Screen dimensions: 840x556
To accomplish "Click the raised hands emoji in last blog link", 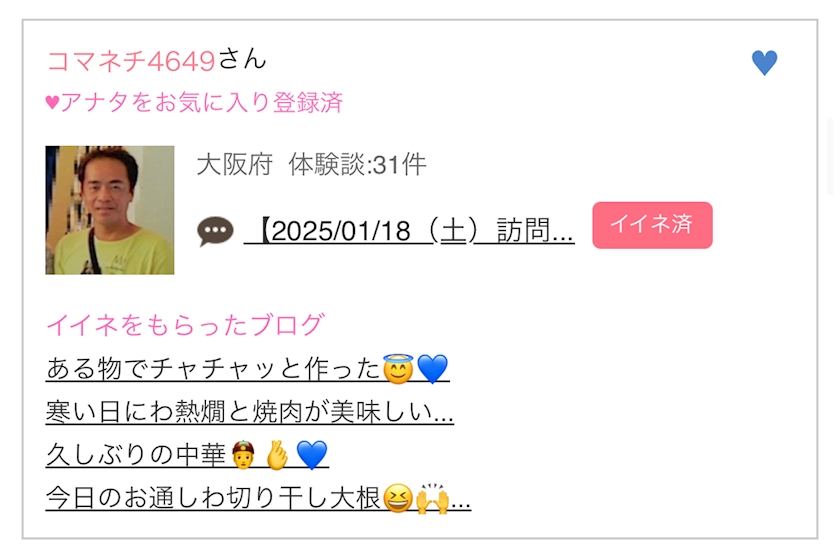I will 432,498.
